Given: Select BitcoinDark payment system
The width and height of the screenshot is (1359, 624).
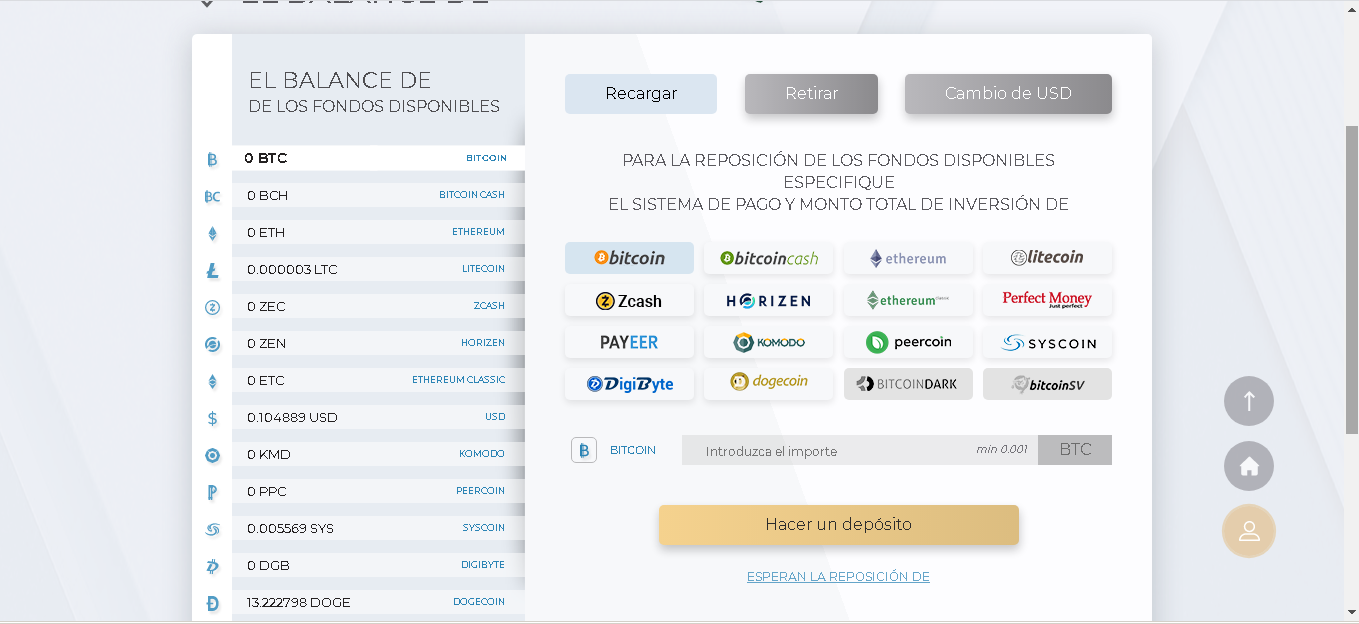Looking at the screenshot, I should coord(908,384).
